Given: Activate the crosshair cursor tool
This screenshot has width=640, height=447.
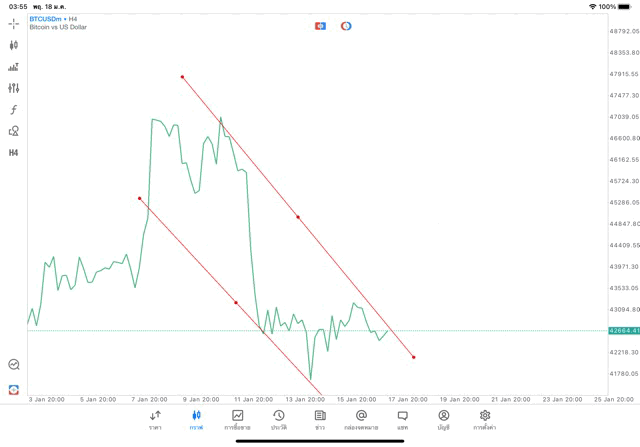Looking at the screenshot, I should point(14,22).
